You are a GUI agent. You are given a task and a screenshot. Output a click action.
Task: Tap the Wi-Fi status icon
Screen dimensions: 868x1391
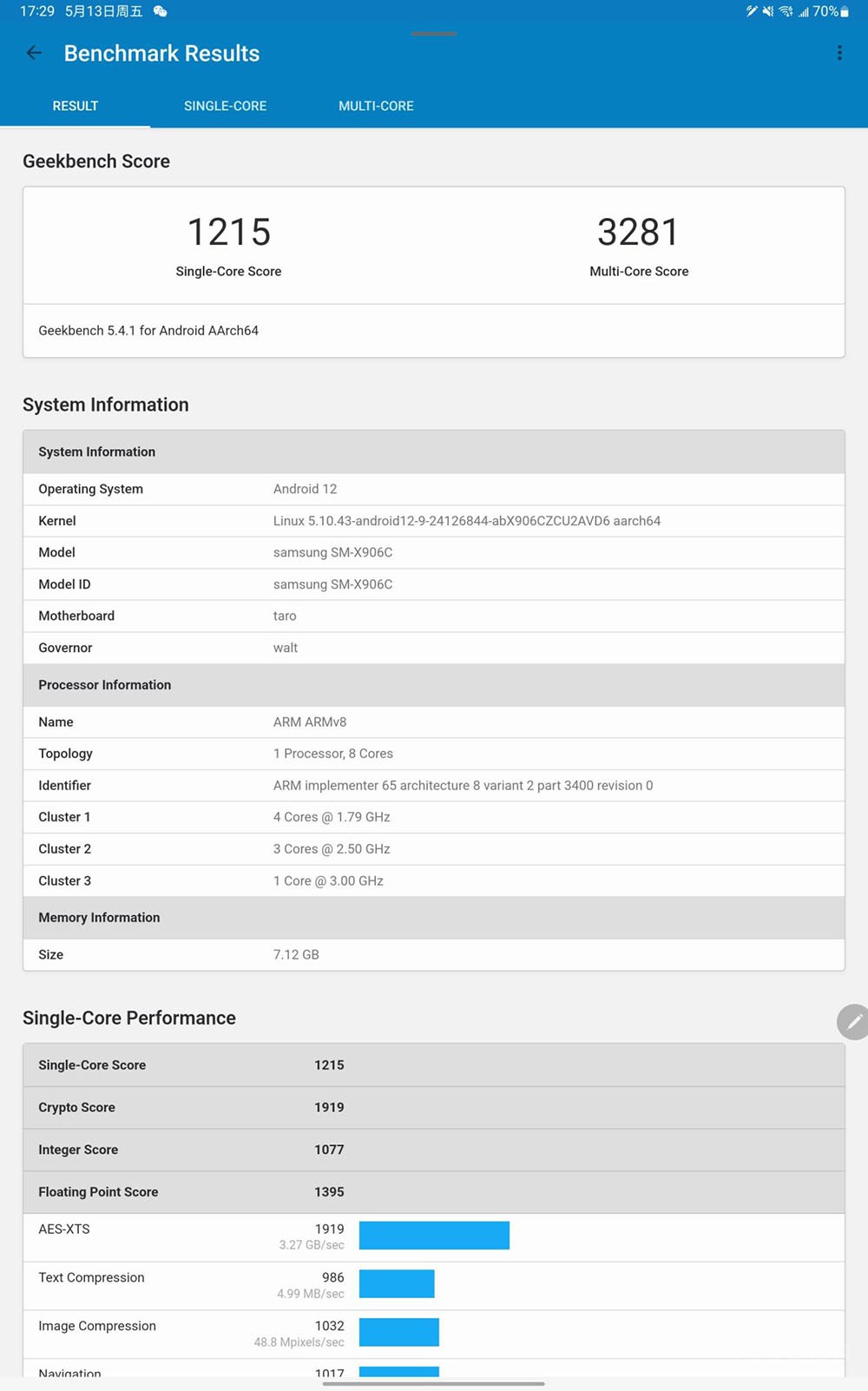pos(786,11)
